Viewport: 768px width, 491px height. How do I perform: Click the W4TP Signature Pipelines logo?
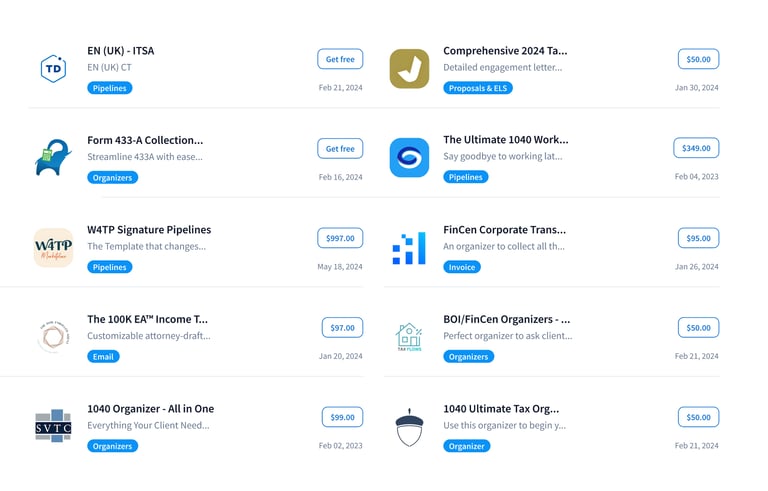pos(53,247)
